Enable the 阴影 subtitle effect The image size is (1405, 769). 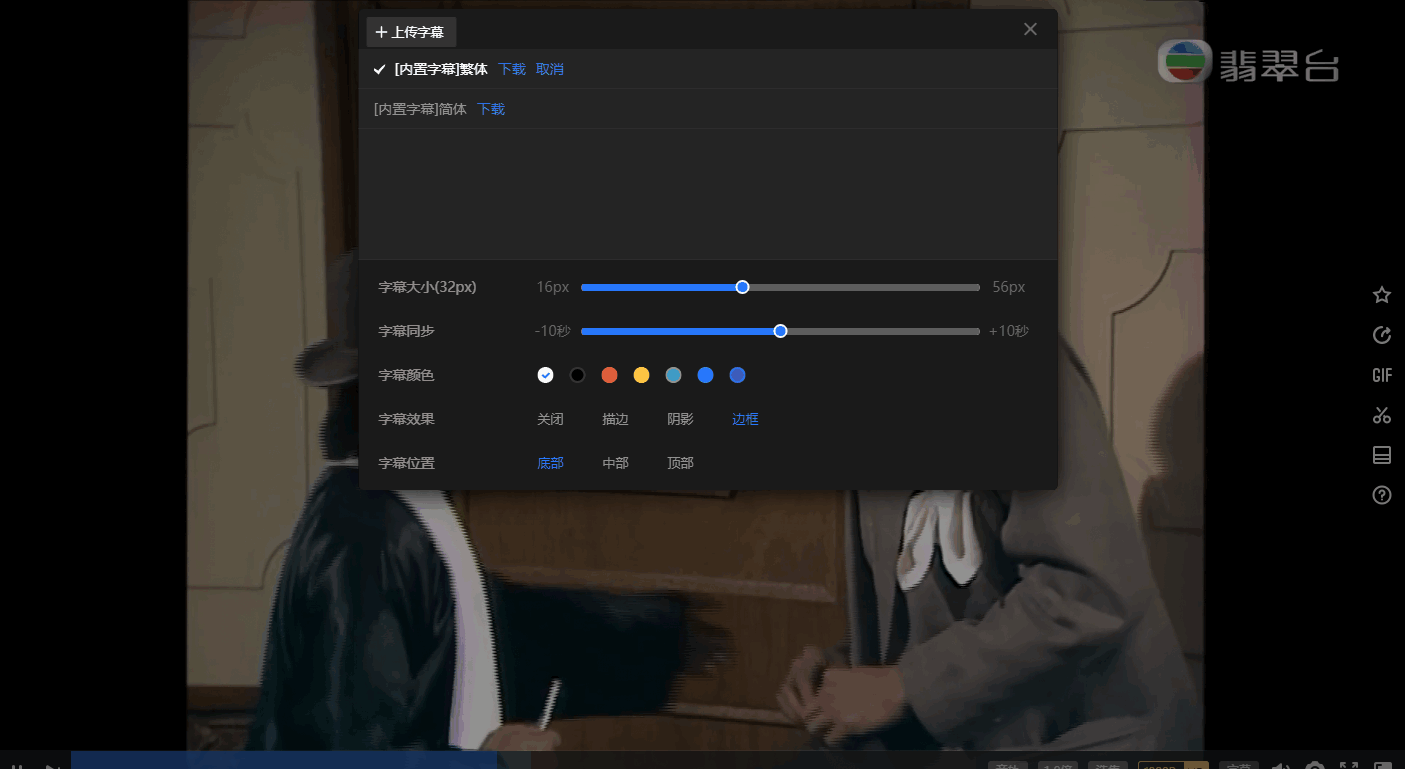click(x=680, y=418)
